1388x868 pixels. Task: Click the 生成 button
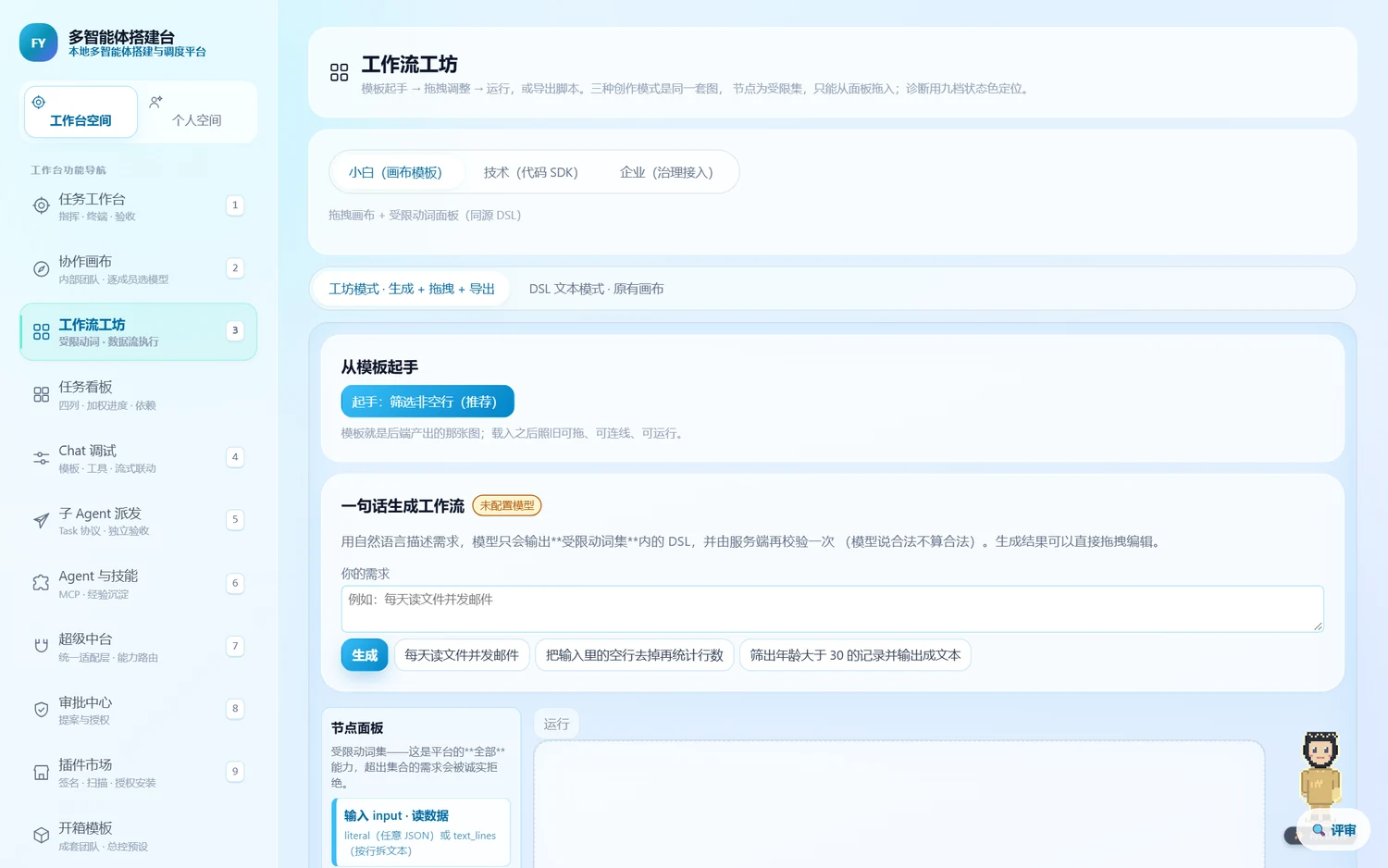click(x=365, y=655)
